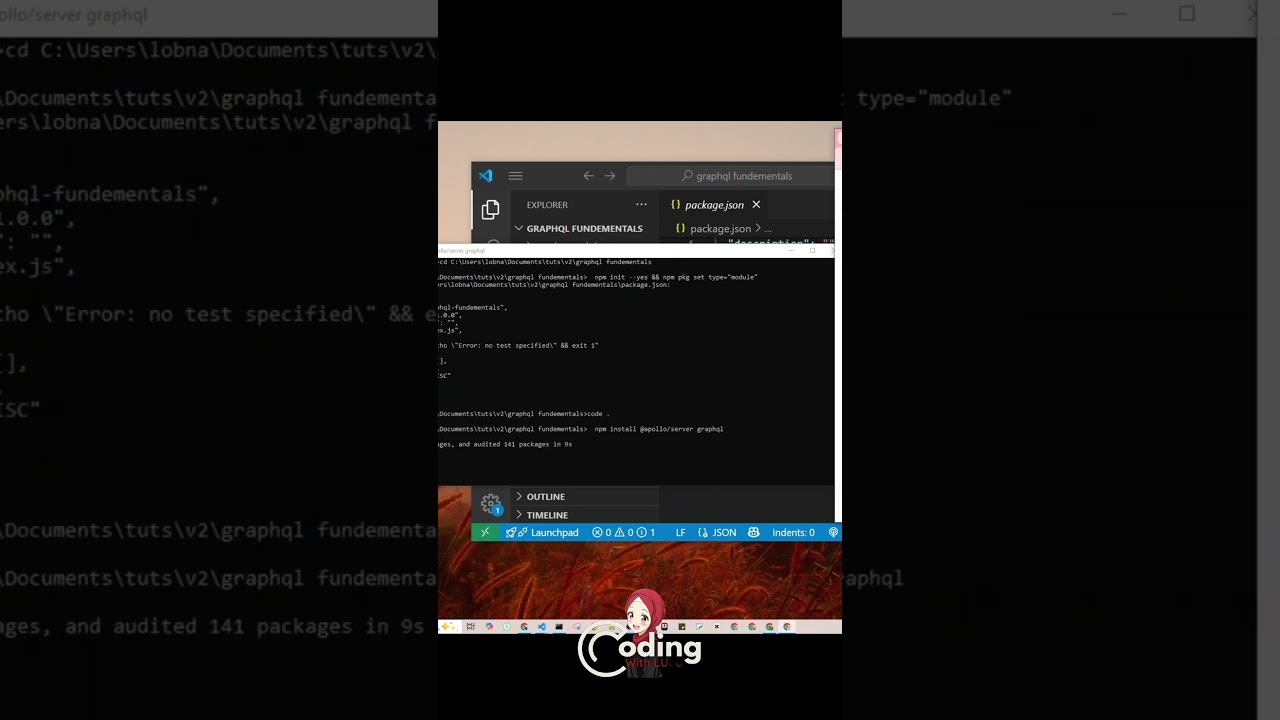
Task: Switch to the package.json editor tab
Action: [x=713, y=205]
